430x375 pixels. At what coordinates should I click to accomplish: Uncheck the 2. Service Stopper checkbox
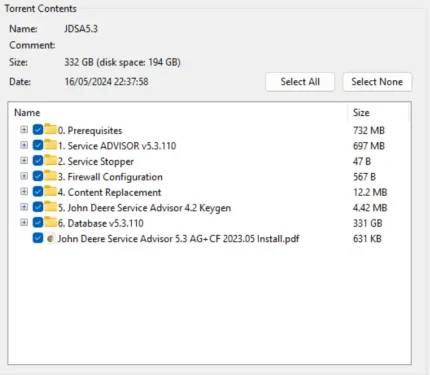click(38, 161)
